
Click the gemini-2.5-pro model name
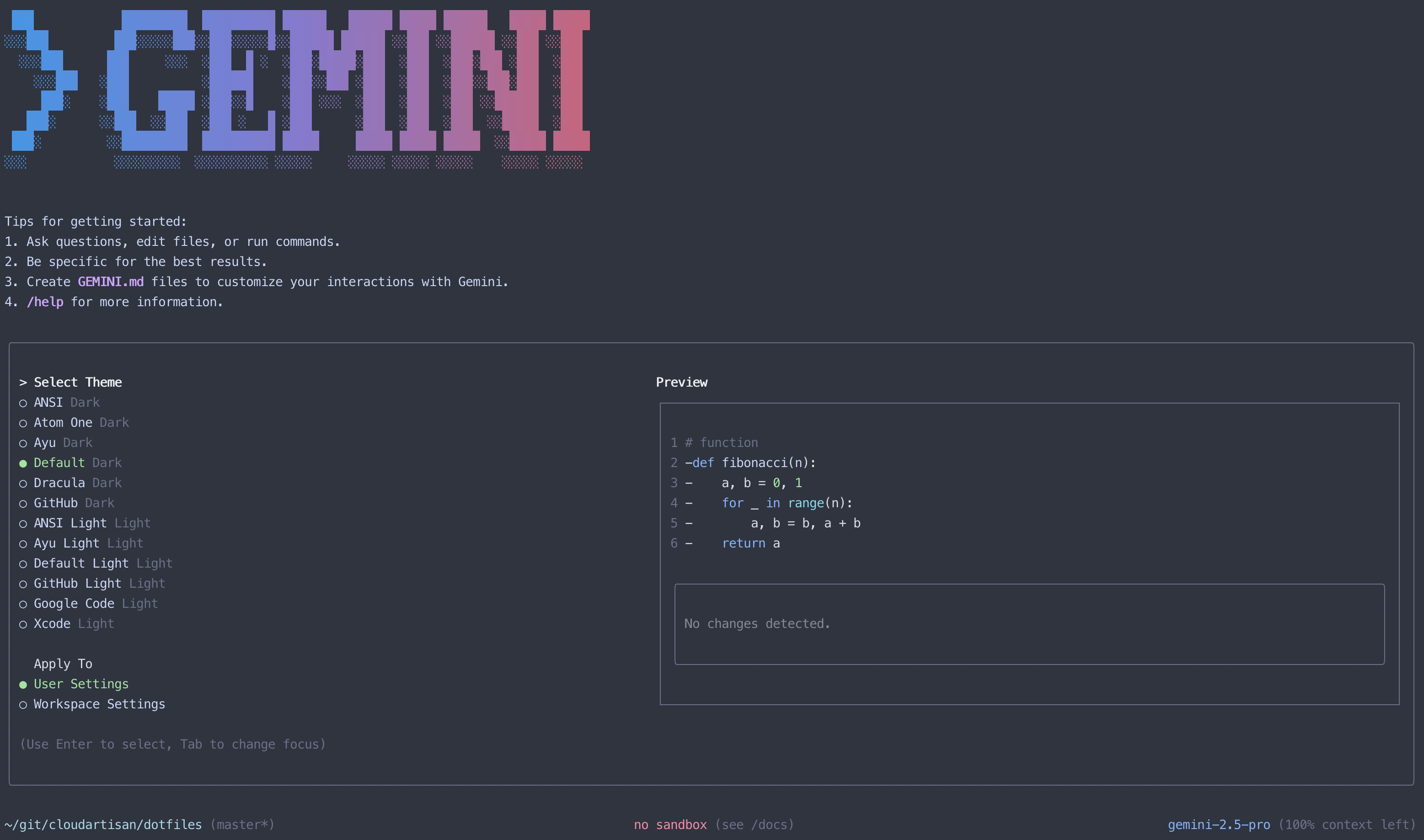[x=1219, y=825]
